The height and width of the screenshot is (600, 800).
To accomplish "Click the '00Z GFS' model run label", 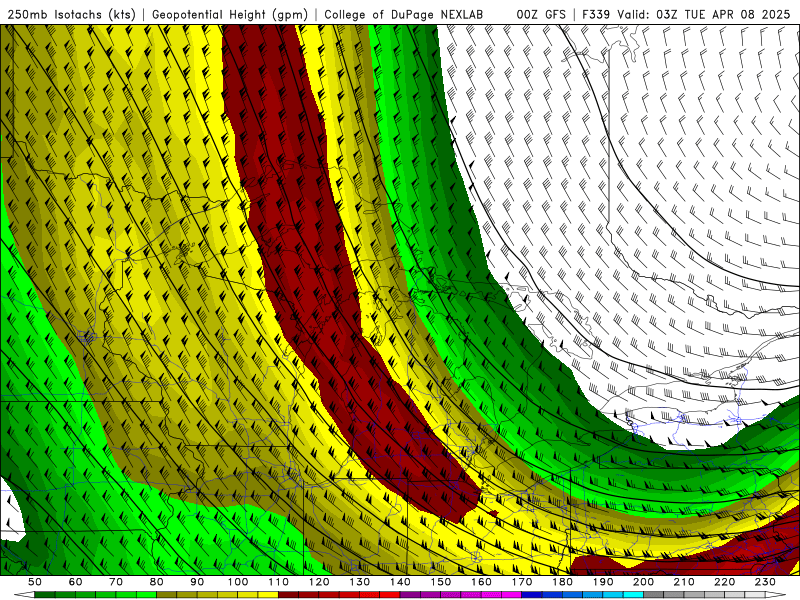I will tap(541, 14).
